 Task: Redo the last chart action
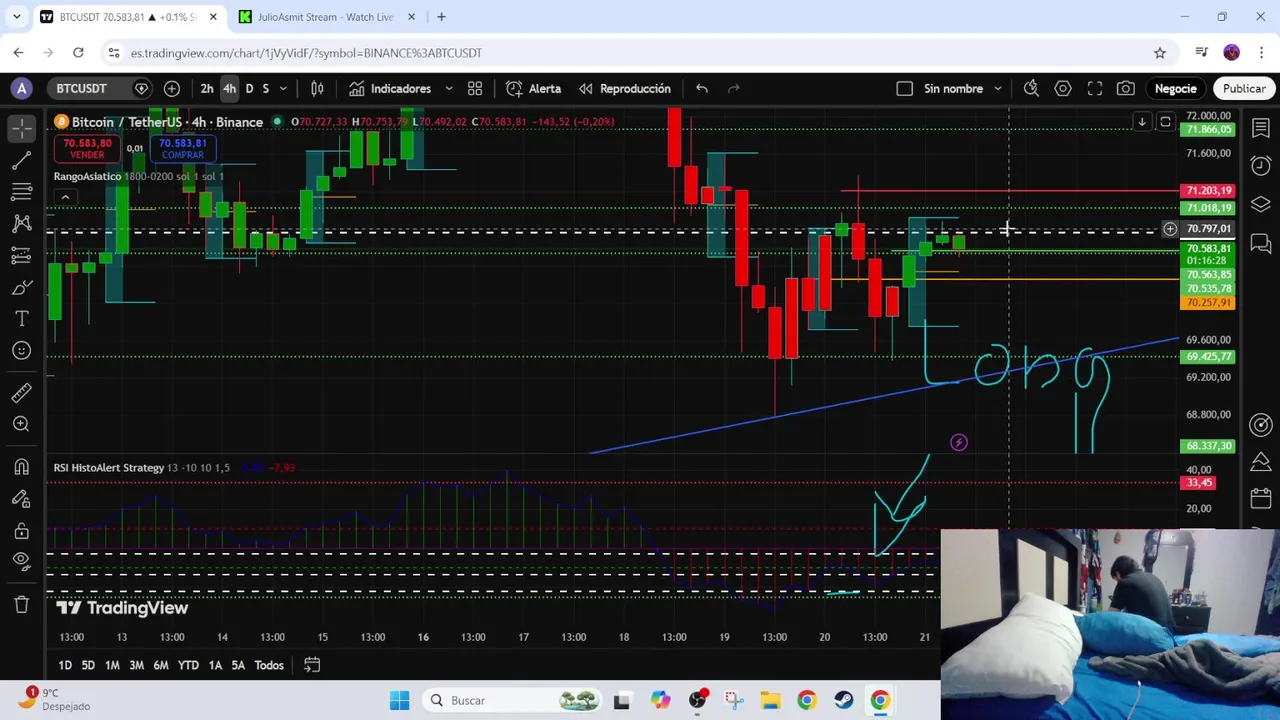[734, 89]
